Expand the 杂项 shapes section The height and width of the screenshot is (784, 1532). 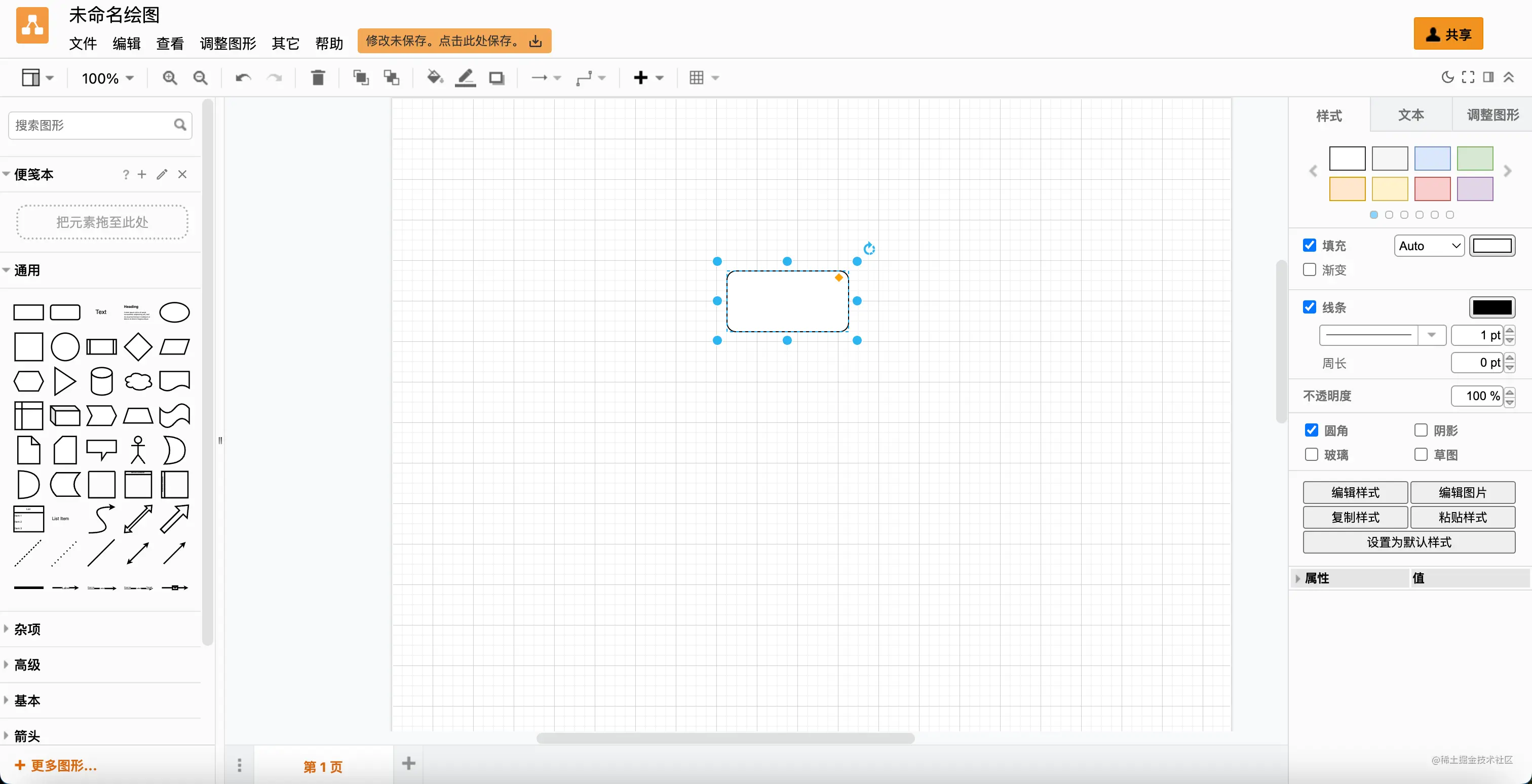(27, 630)
